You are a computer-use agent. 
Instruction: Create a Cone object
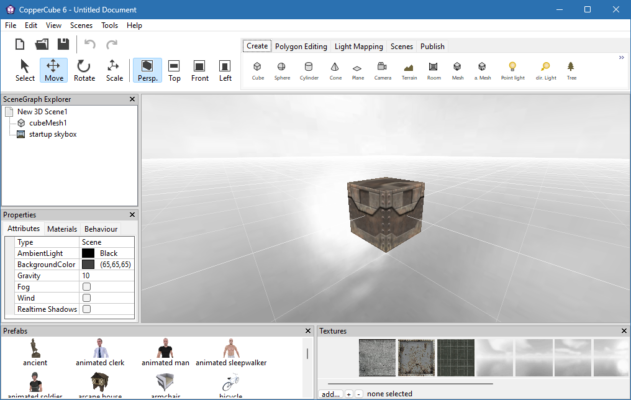[335, 71]
